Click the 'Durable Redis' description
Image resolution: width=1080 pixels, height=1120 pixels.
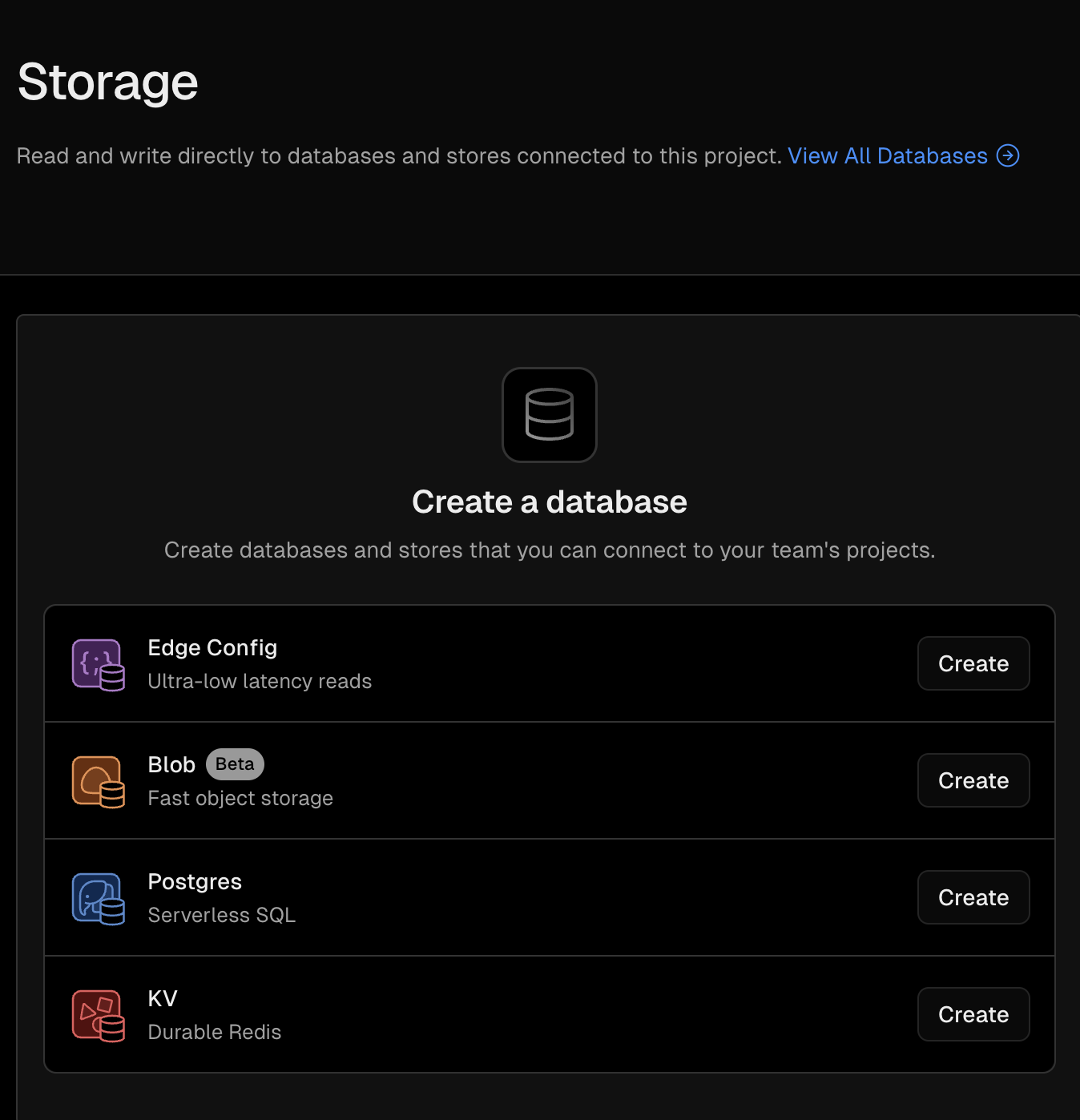[215, 1032]
